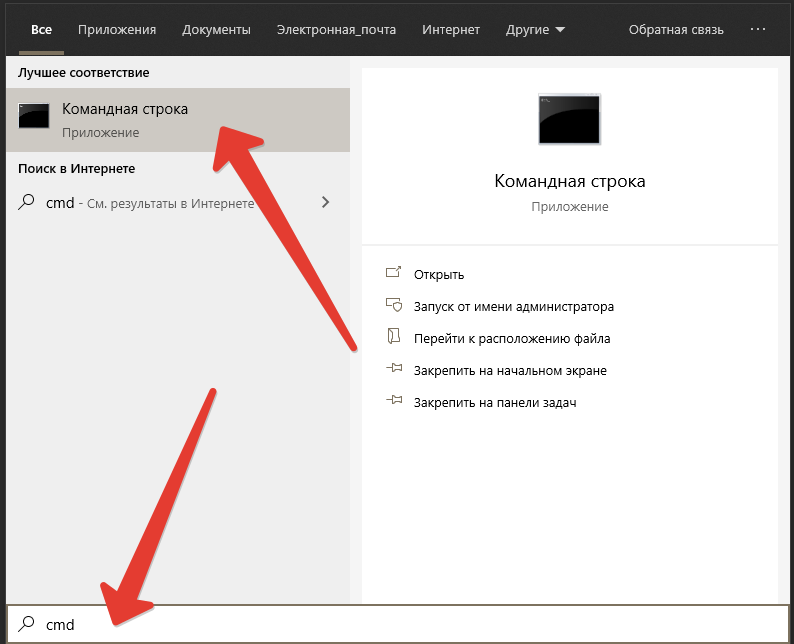This screenshot has width=794, height=644.
Task: Open cmd См. результаты в Интернете link
Action: coord(150,202)
